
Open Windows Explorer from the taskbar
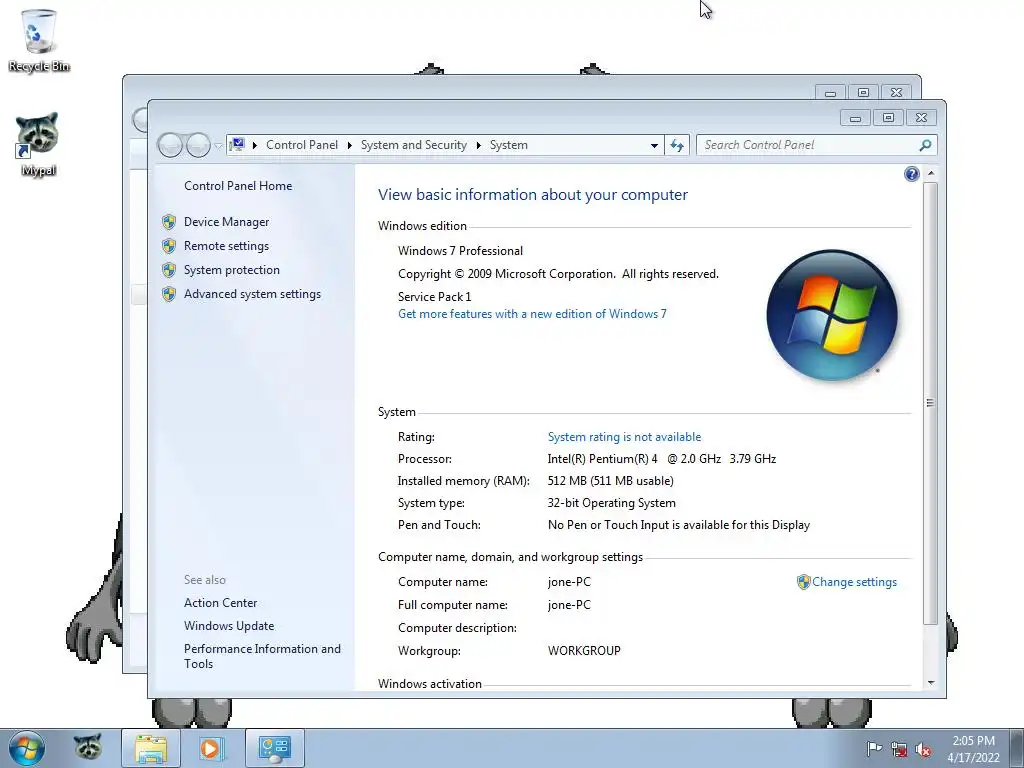[151, 748]
